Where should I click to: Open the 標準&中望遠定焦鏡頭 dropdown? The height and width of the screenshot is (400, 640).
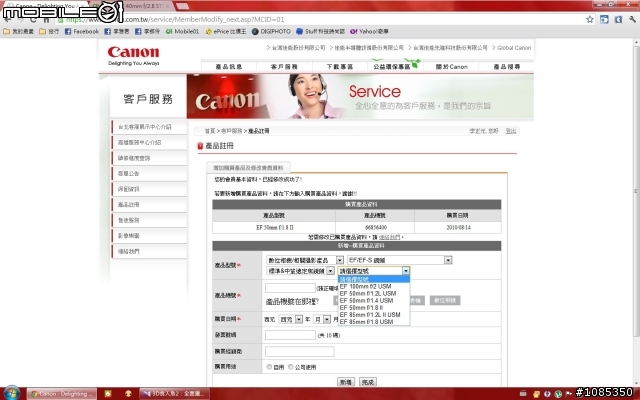(x=300, y=271)
